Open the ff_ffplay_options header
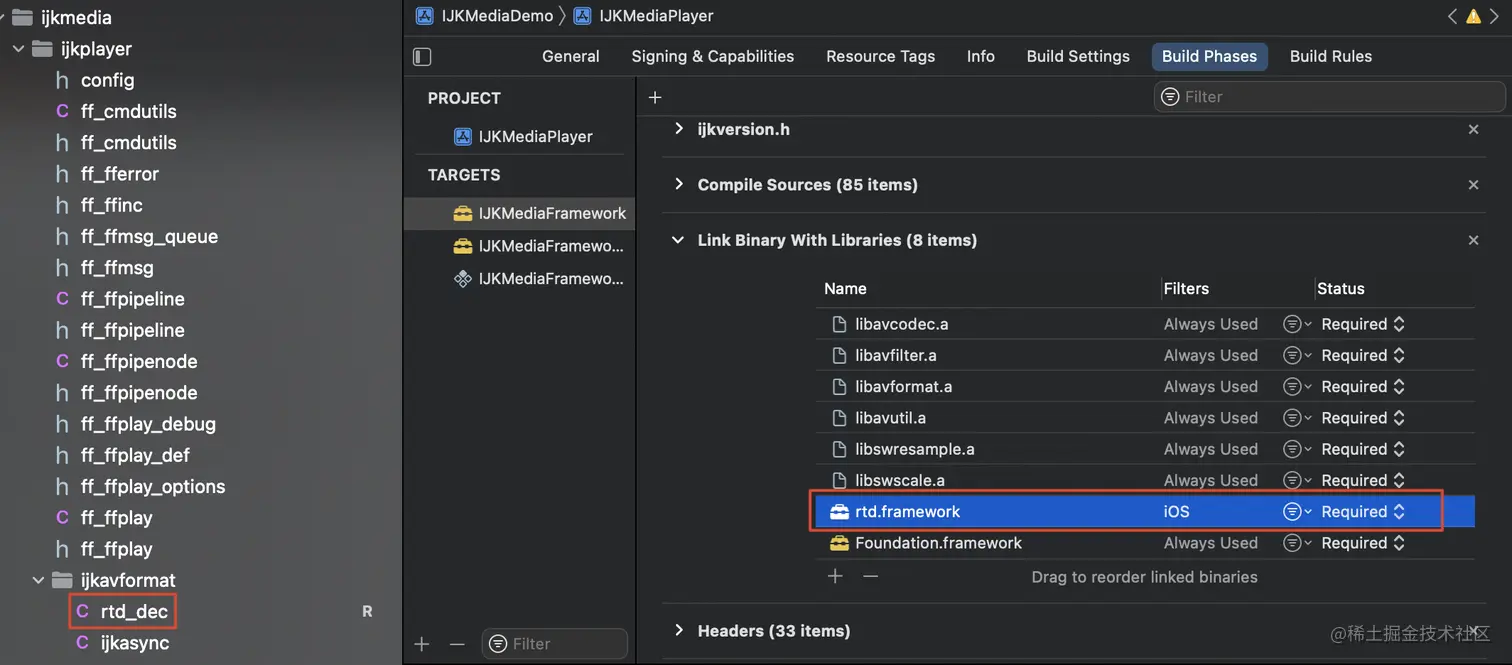 click(x=139, y=487)
